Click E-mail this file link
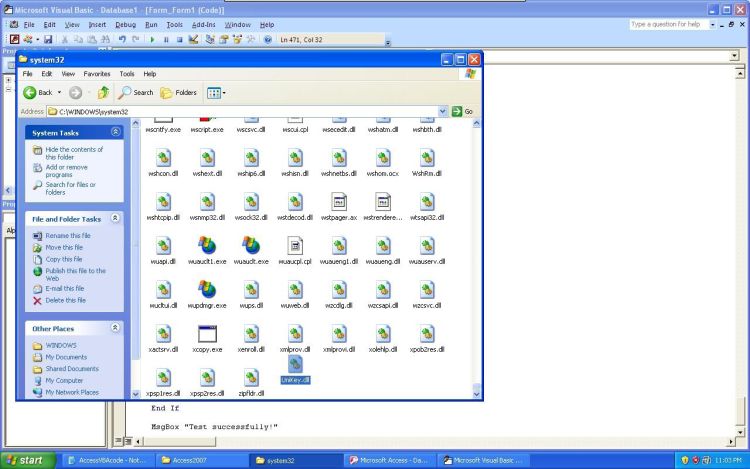750x469 pixels. pyautogui.click(x=65, y=288)
